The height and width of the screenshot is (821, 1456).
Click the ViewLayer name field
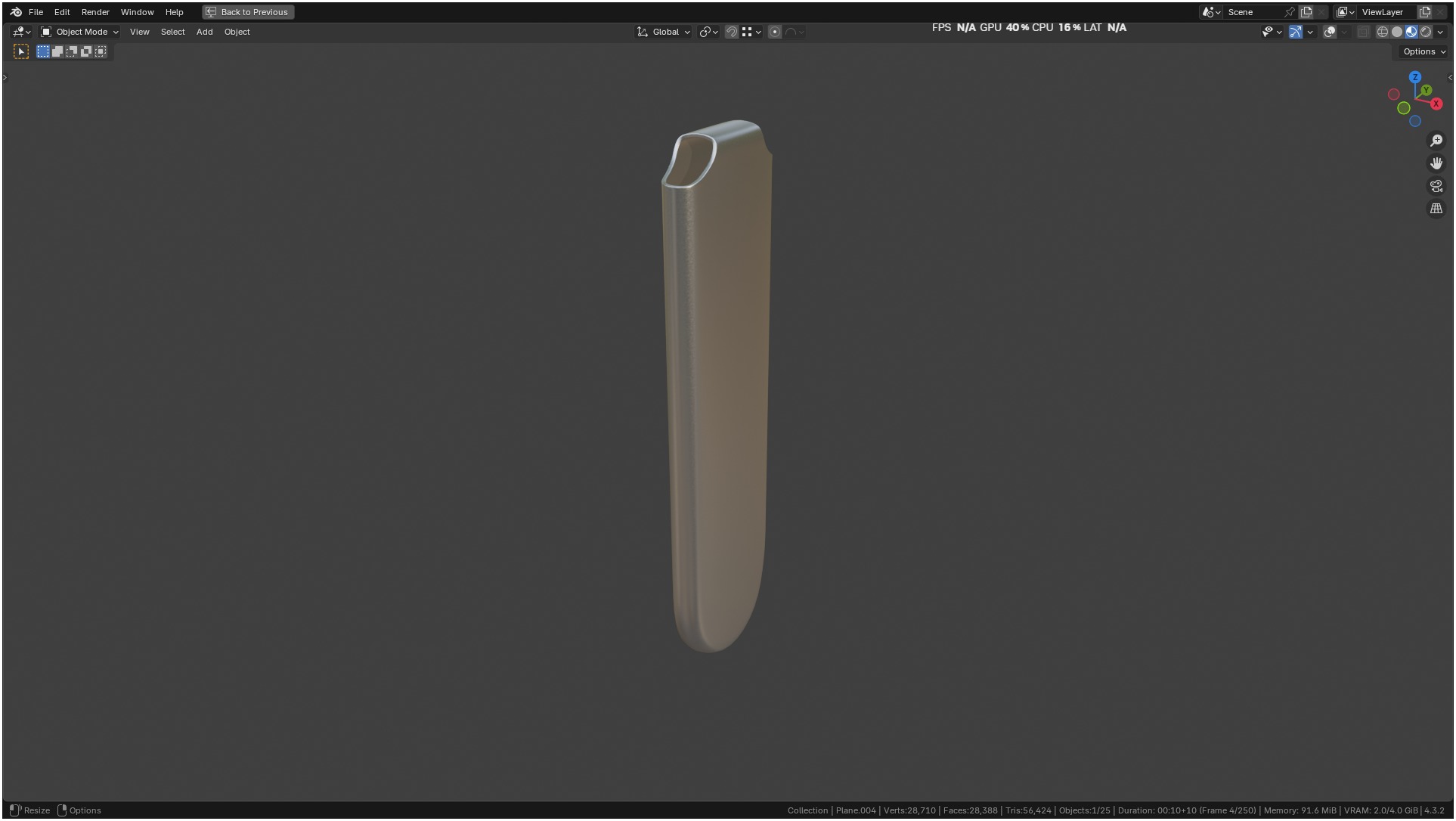point(1387,12)
